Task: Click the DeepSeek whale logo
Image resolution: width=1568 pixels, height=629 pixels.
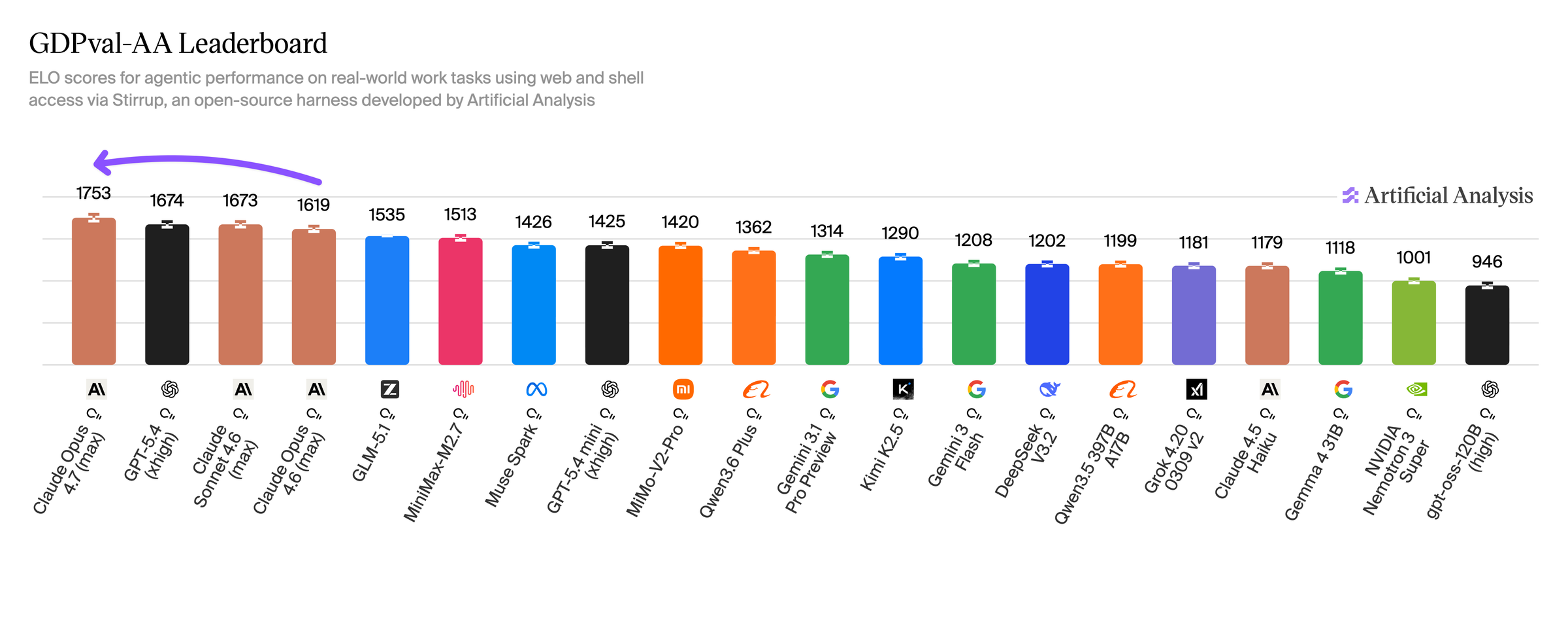Action: point(1049,390)
